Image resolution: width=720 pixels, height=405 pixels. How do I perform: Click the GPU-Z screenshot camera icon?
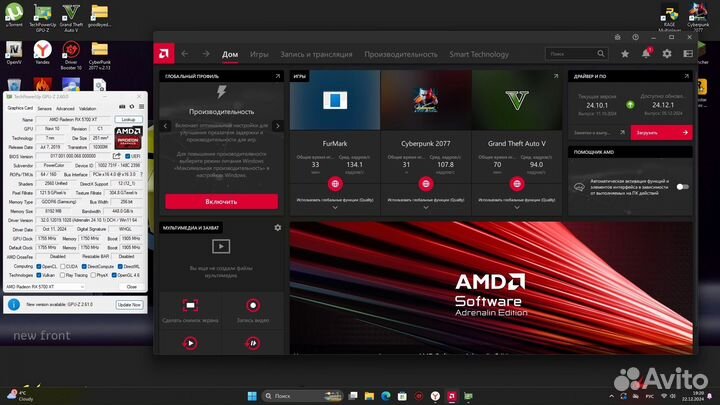tap(122, 107)
